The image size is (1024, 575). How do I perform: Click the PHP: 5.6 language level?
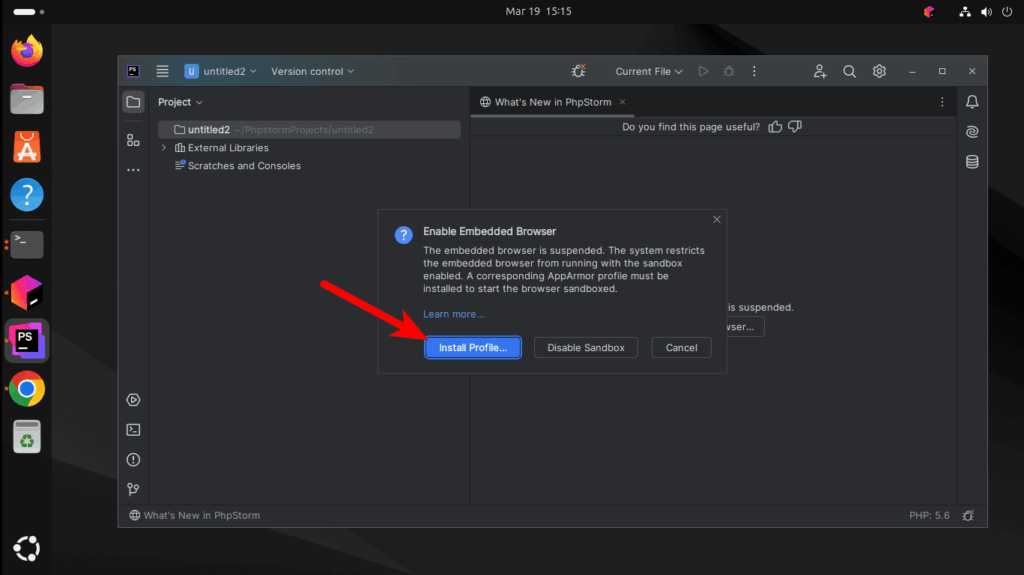click(x=929, y=516)
